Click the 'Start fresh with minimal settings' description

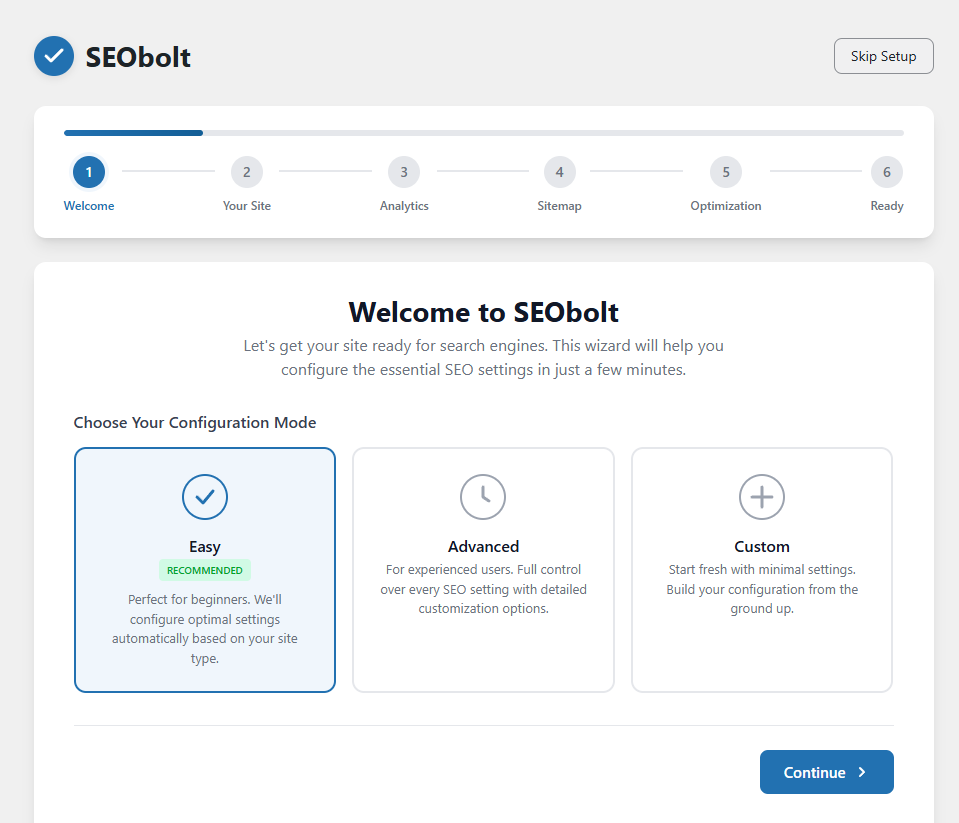(x=761, y=589)
